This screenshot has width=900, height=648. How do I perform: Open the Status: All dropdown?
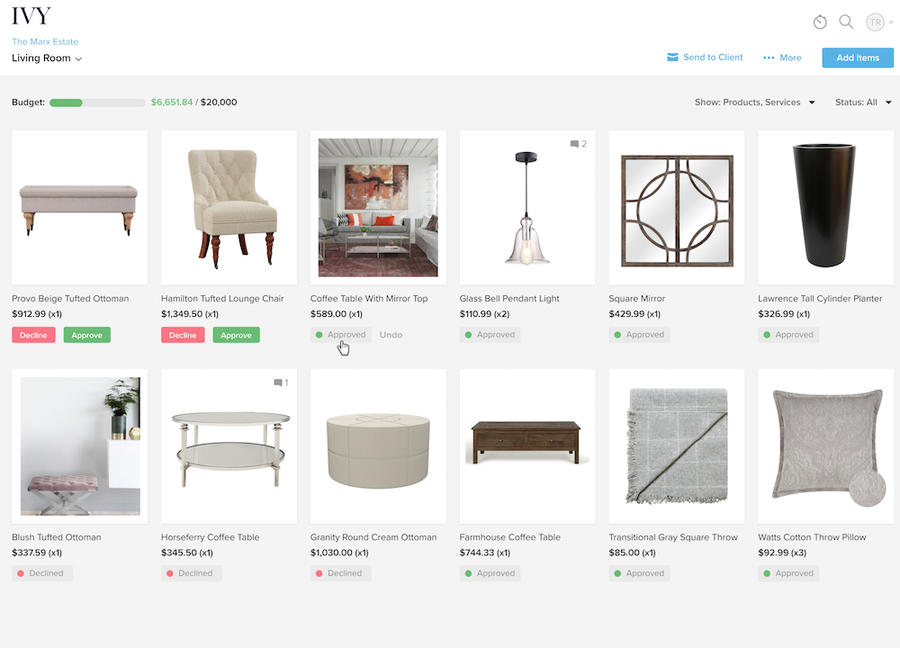[x=863, y=102]
